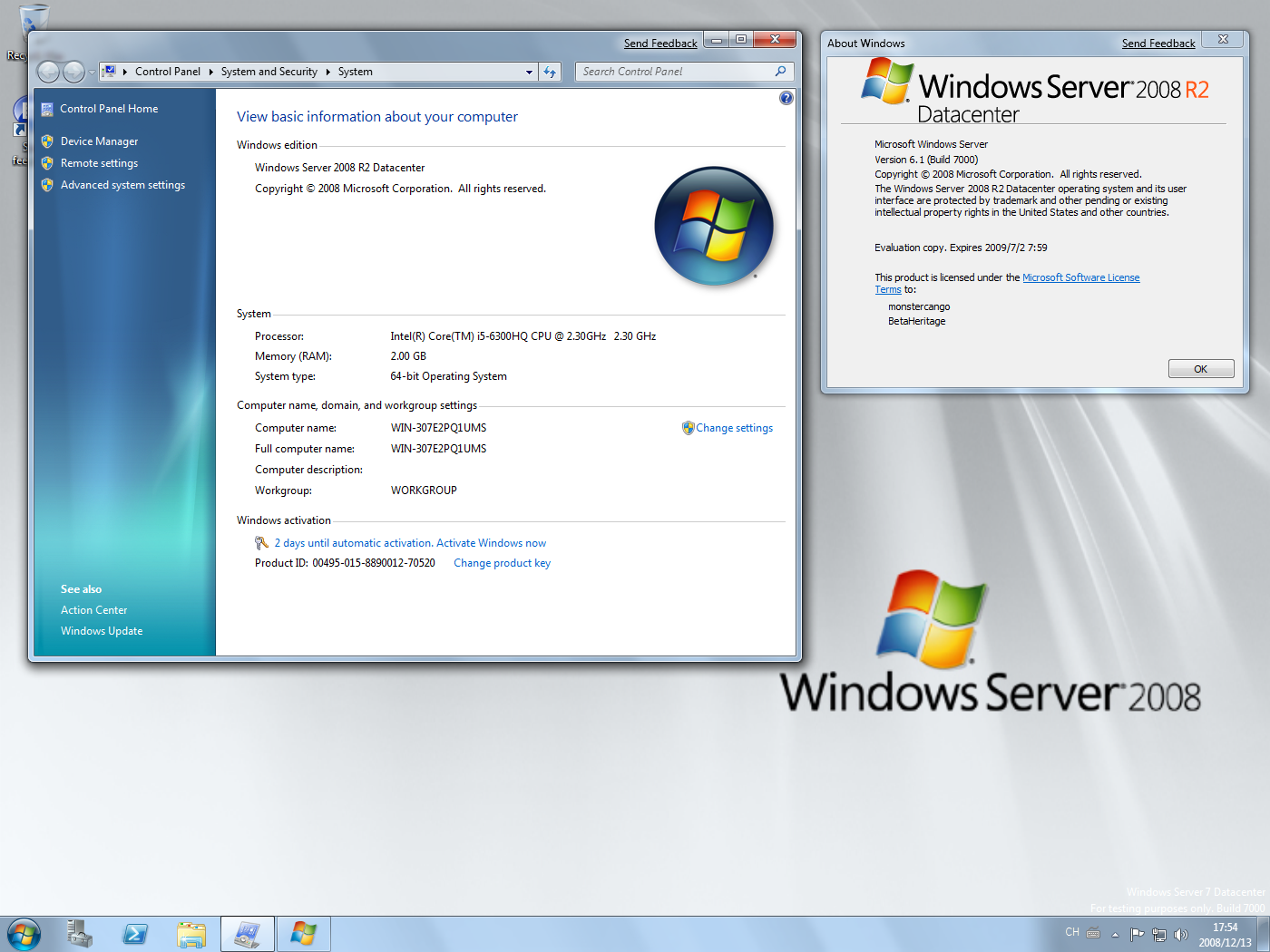Click the search magnifier icon

pos(780,71)
